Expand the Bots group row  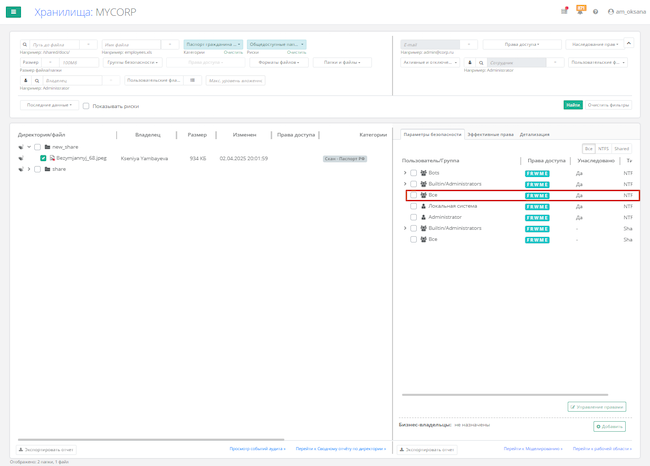coord(405,173)
